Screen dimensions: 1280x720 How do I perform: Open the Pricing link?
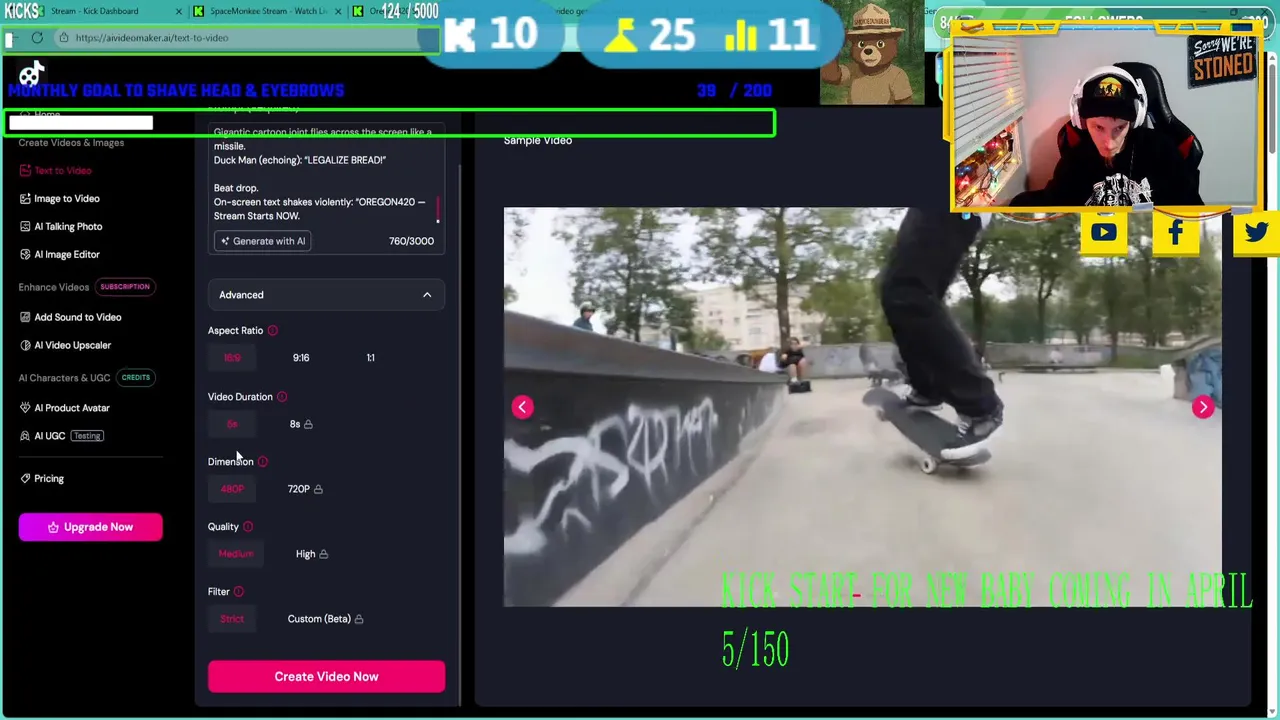click(49, 479)
